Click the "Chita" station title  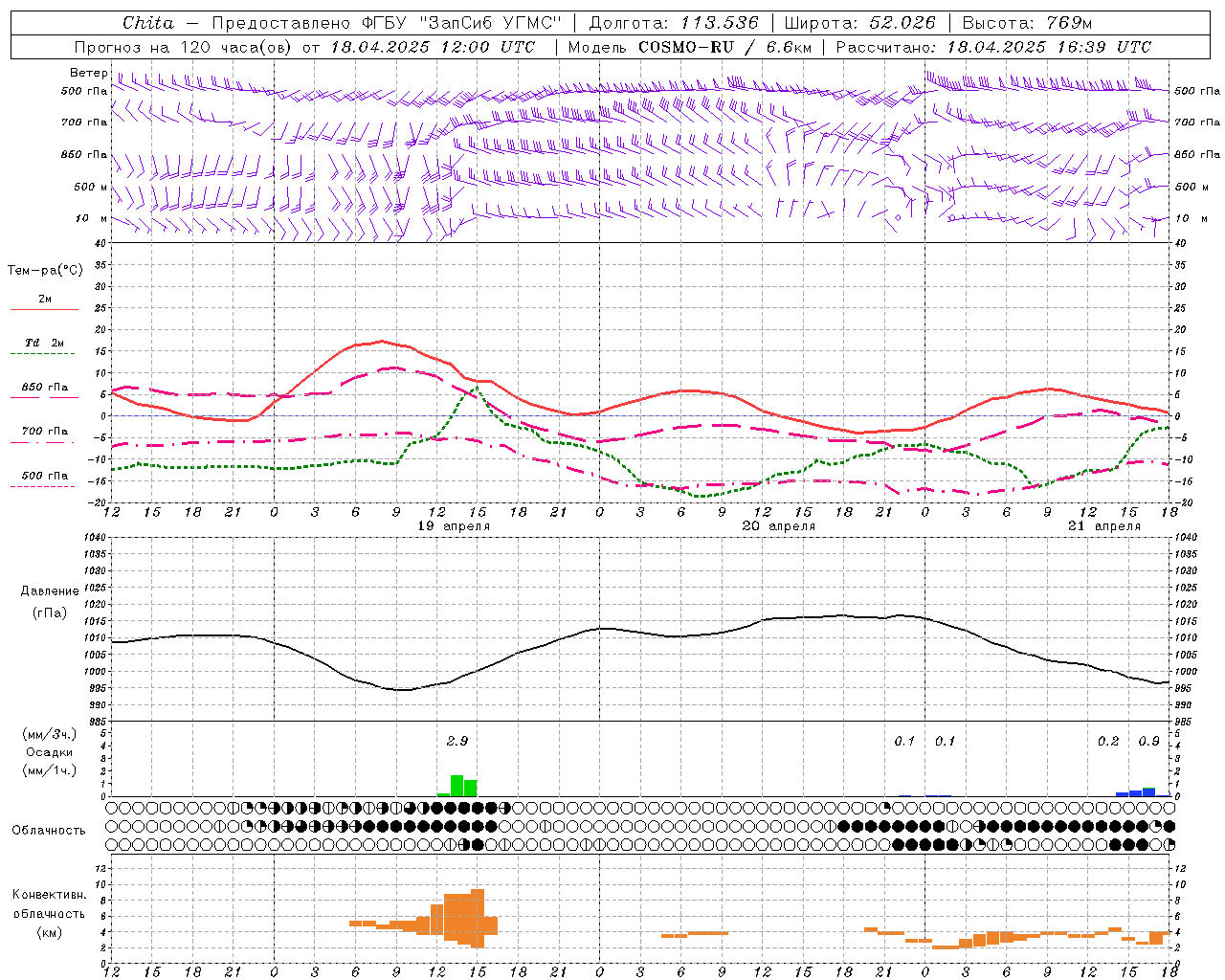[148, 23]
